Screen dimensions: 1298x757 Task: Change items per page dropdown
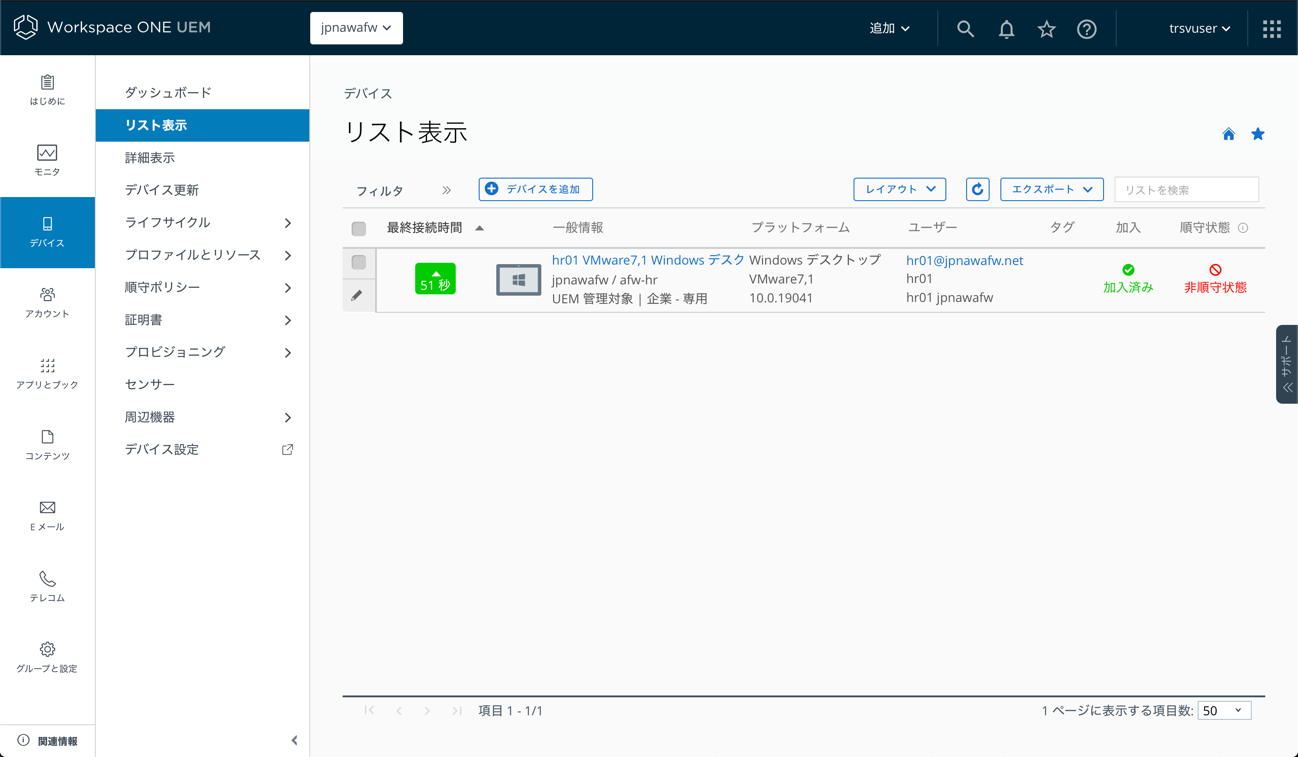[1225, 711]
